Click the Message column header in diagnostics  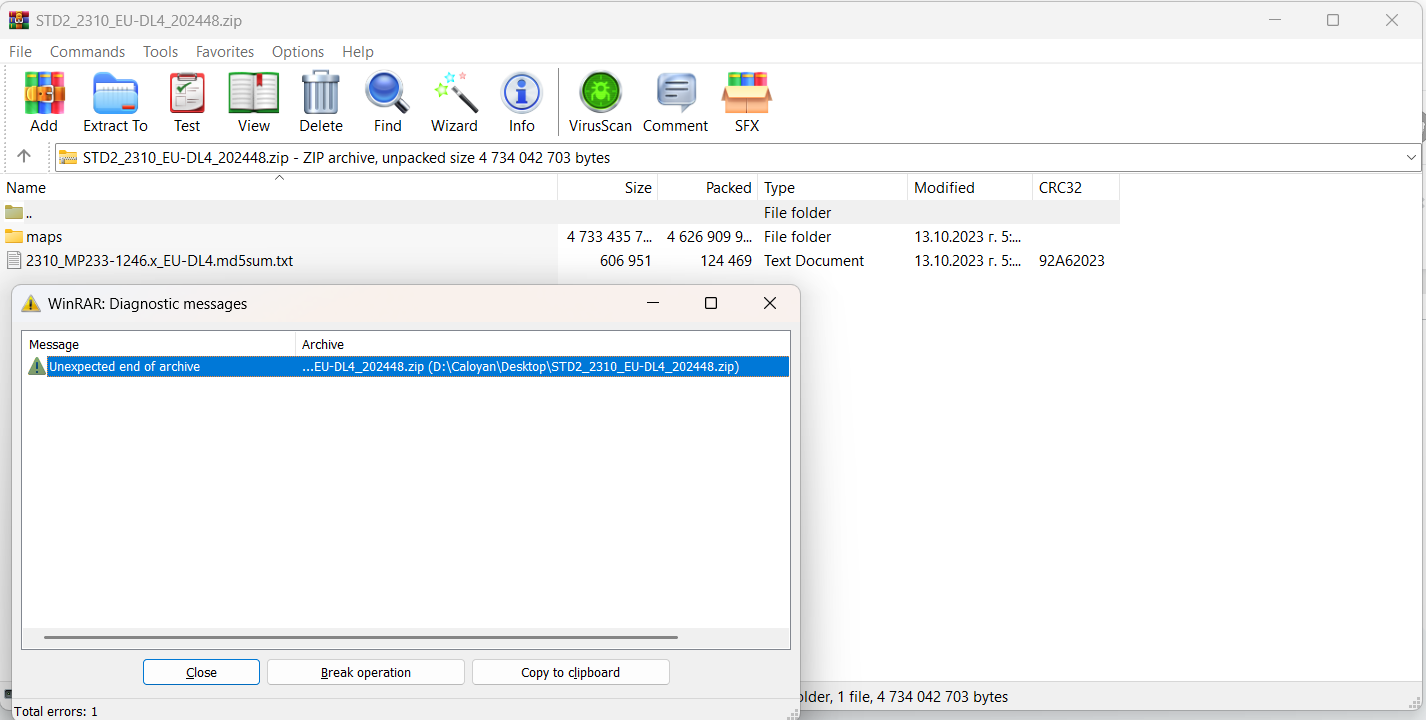(159, 344)
